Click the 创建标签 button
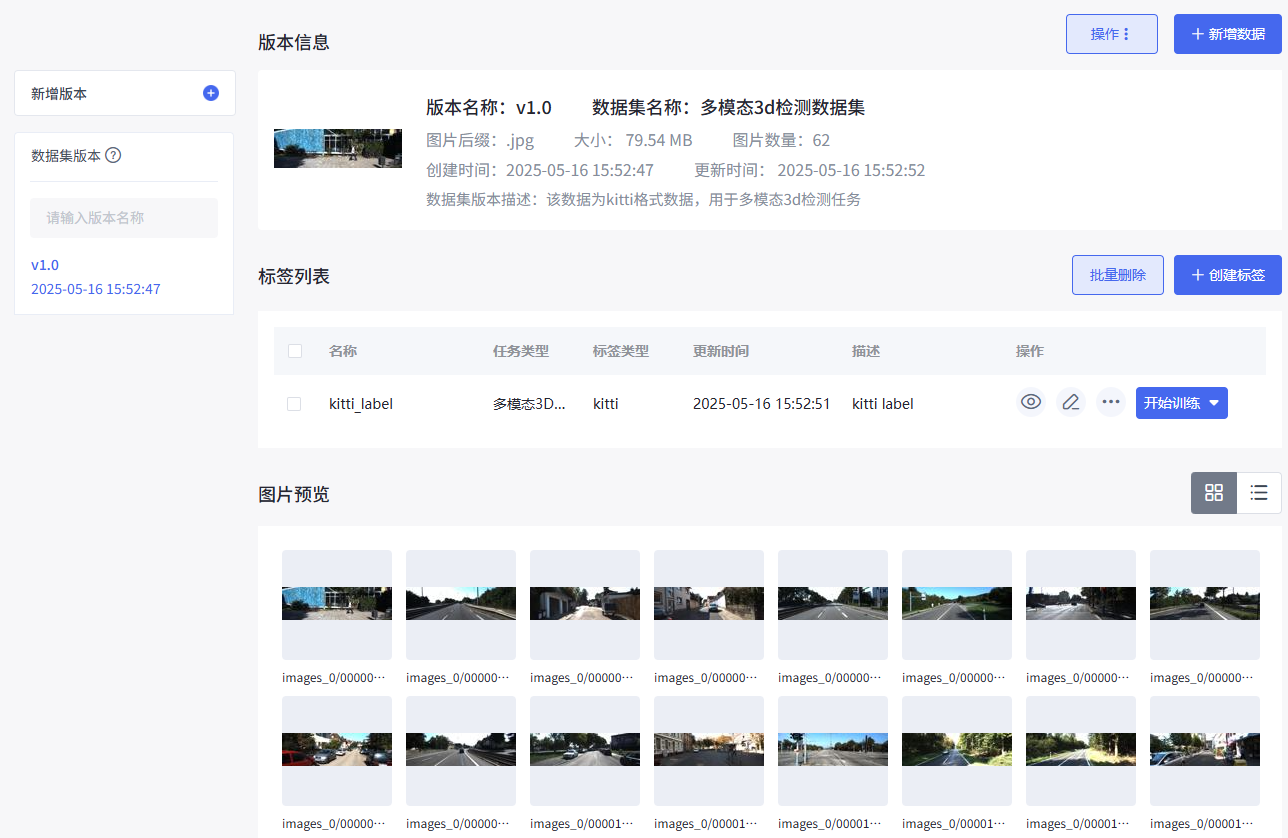 [x=1228, y=275]
